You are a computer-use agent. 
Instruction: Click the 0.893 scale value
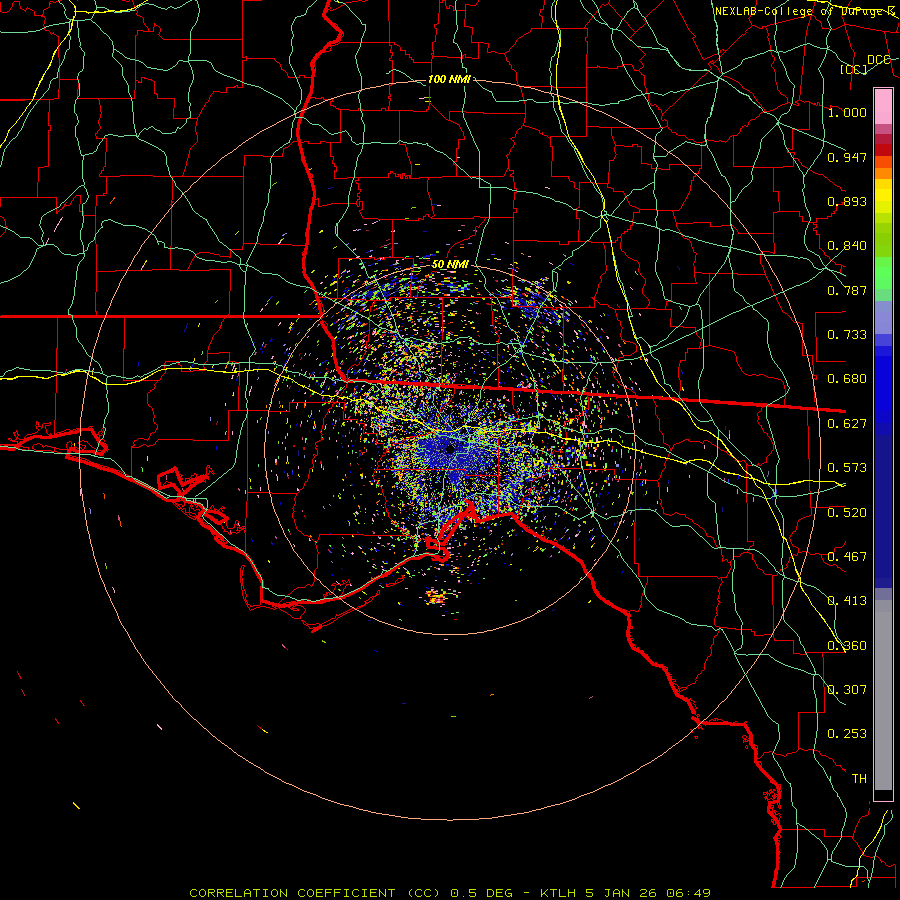coord(847,201)
